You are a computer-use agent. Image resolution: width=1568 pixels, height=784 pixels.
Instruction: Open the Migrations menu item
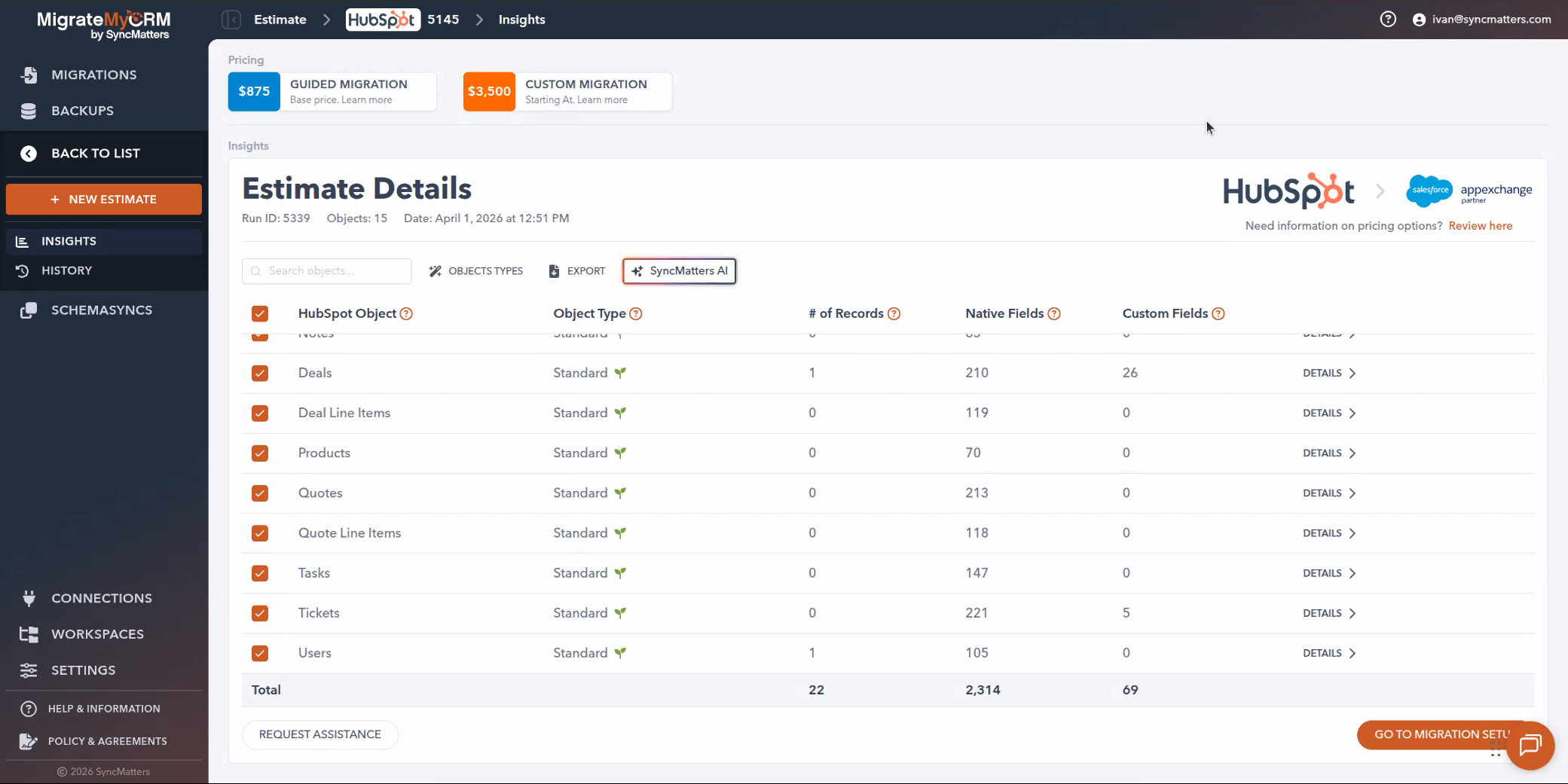pyautogui.click(x=94, y=75)
